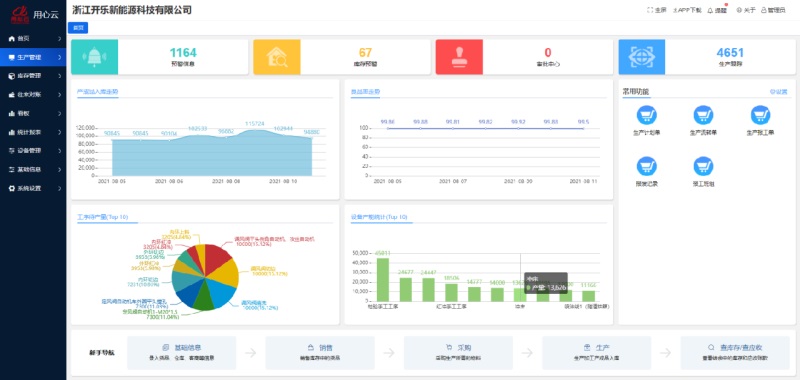800x380 pixels.
Task: Expand the 生产管理 sidebar menu
Action: pos(33,57)
